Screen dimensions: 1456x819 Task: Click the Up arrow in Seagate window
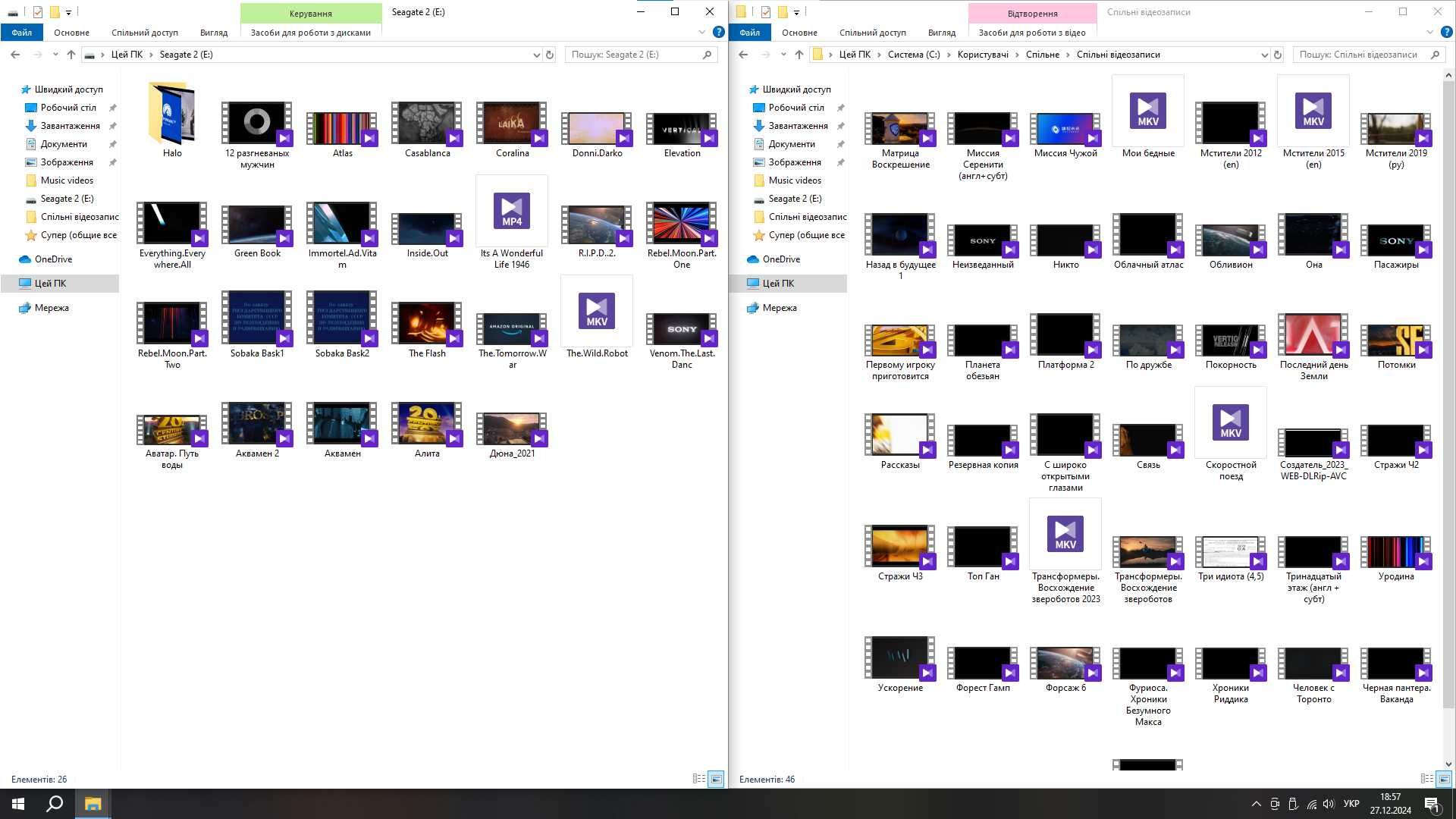click(71, 55)
